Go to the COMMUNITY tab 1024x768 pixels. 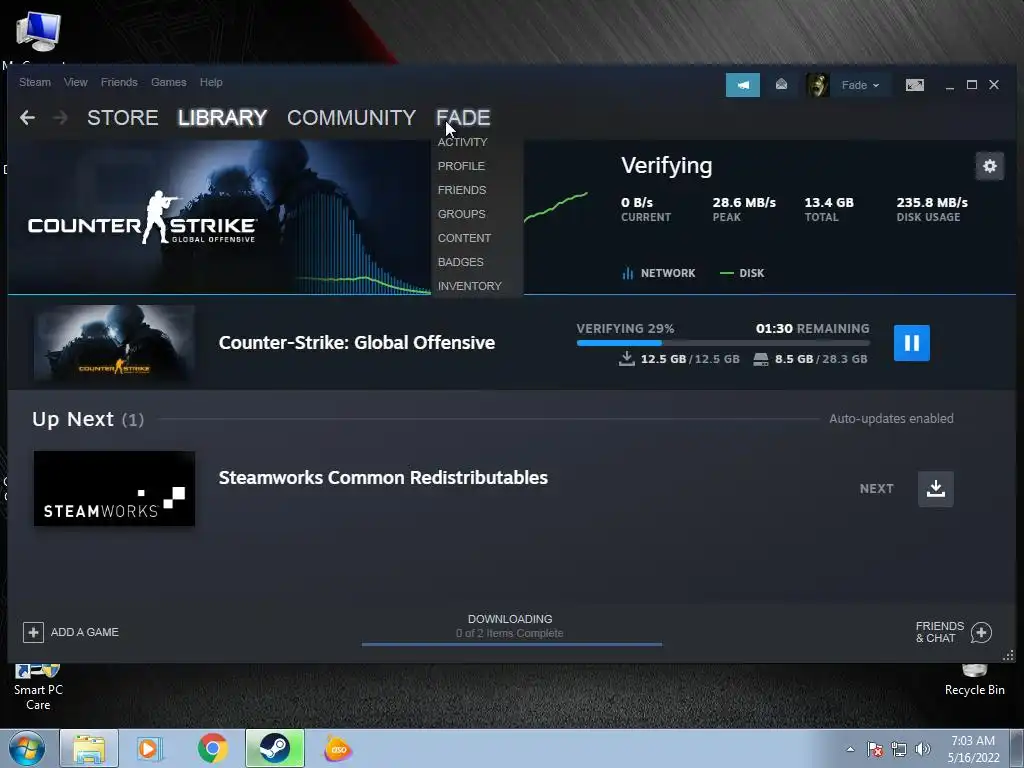coord(351,118)
